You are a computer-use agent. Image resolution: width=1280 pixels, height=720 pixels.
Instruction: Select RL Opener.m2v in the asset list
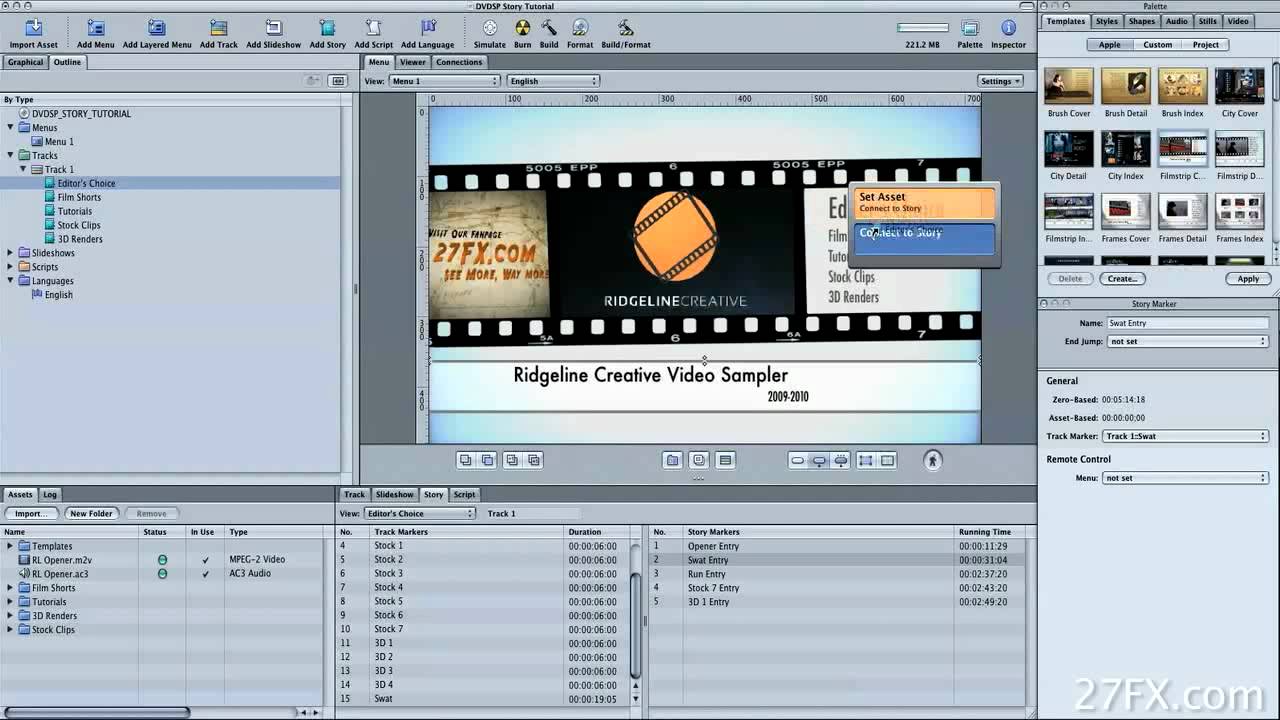pos(62,560)
